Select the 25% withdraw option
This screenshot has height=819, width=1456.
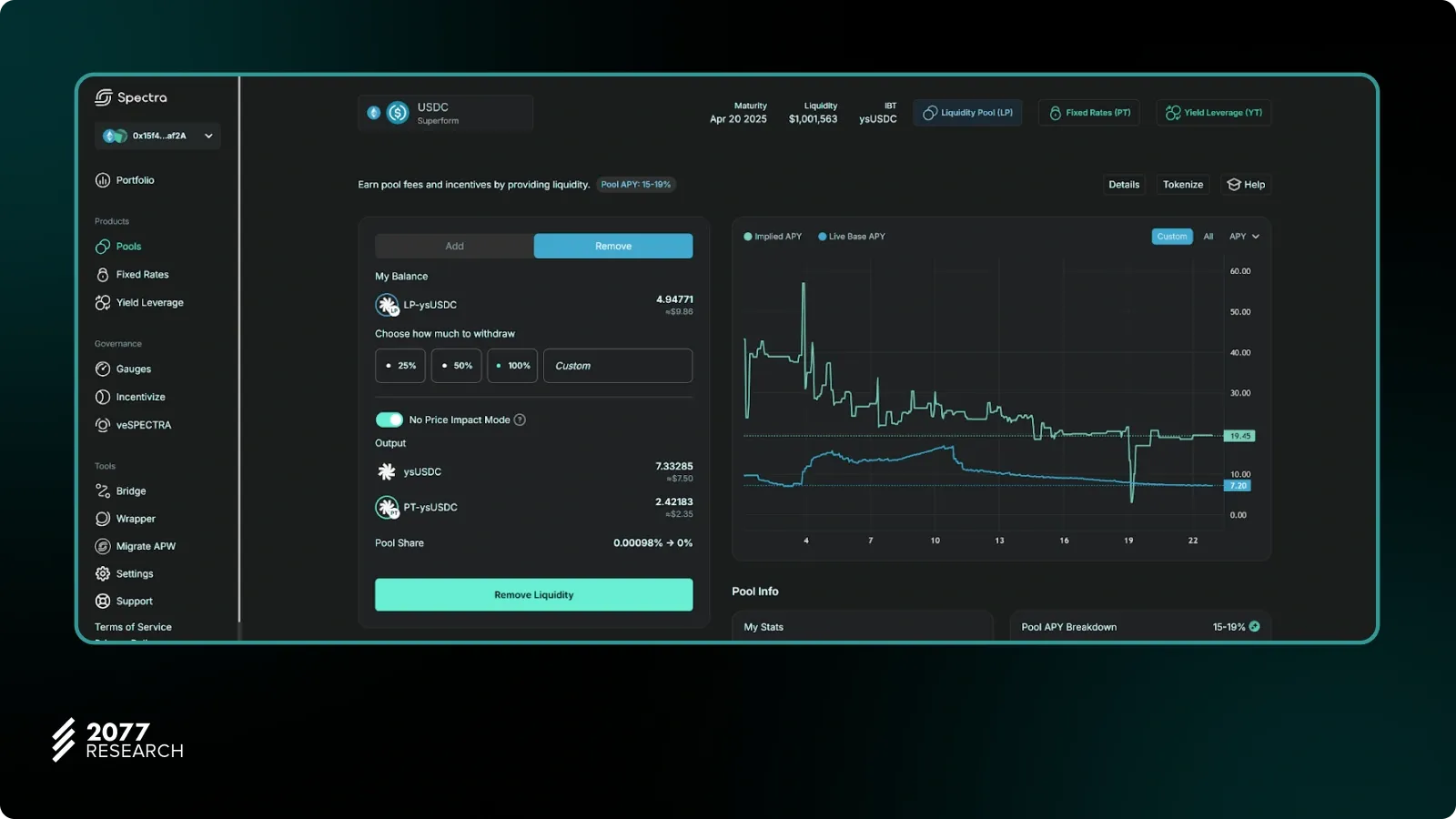pyautogui.click(x=400, y=366)
